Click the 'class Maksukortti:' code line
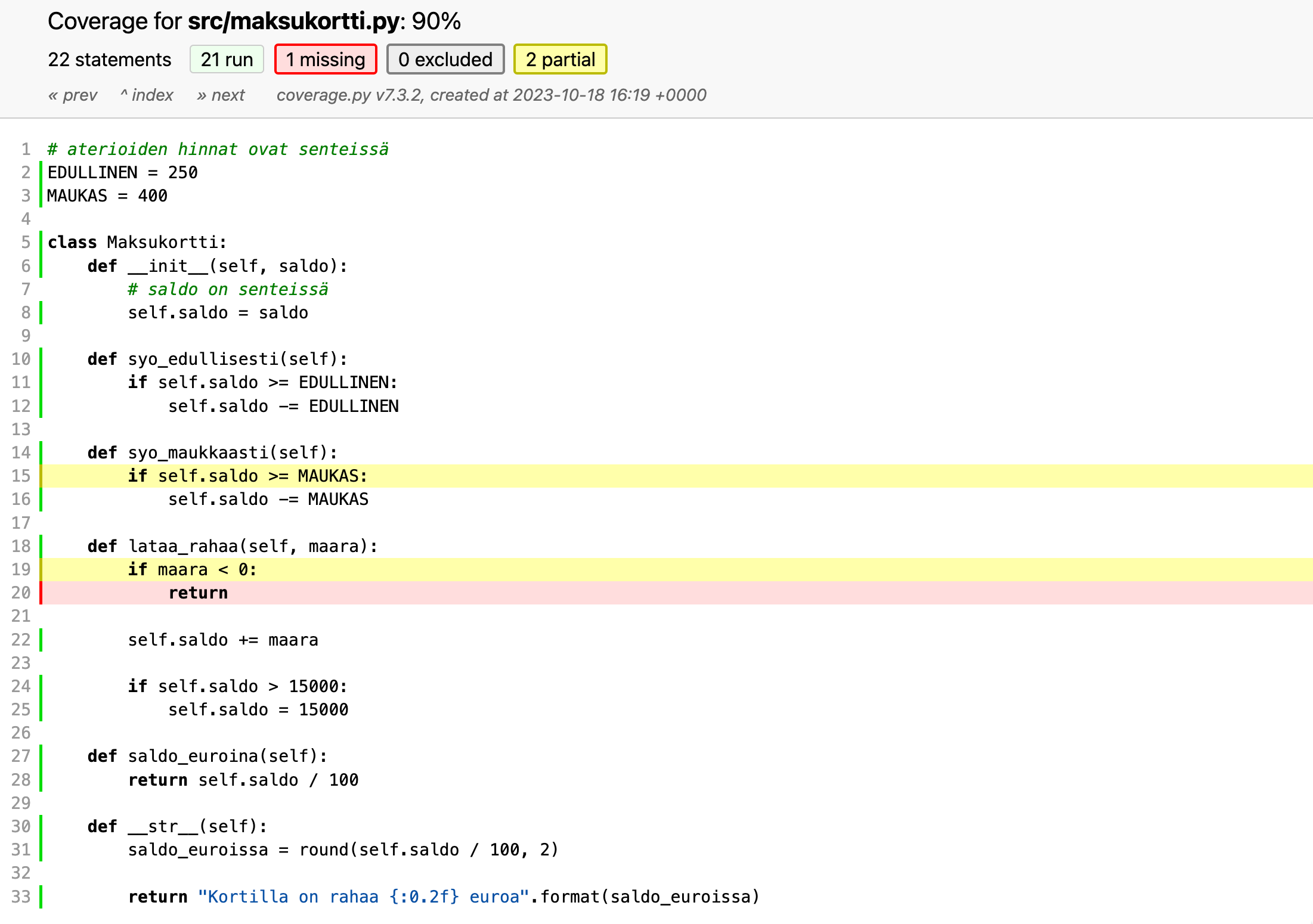Viewport: 1313px width, 924px height. pos(137,242)
